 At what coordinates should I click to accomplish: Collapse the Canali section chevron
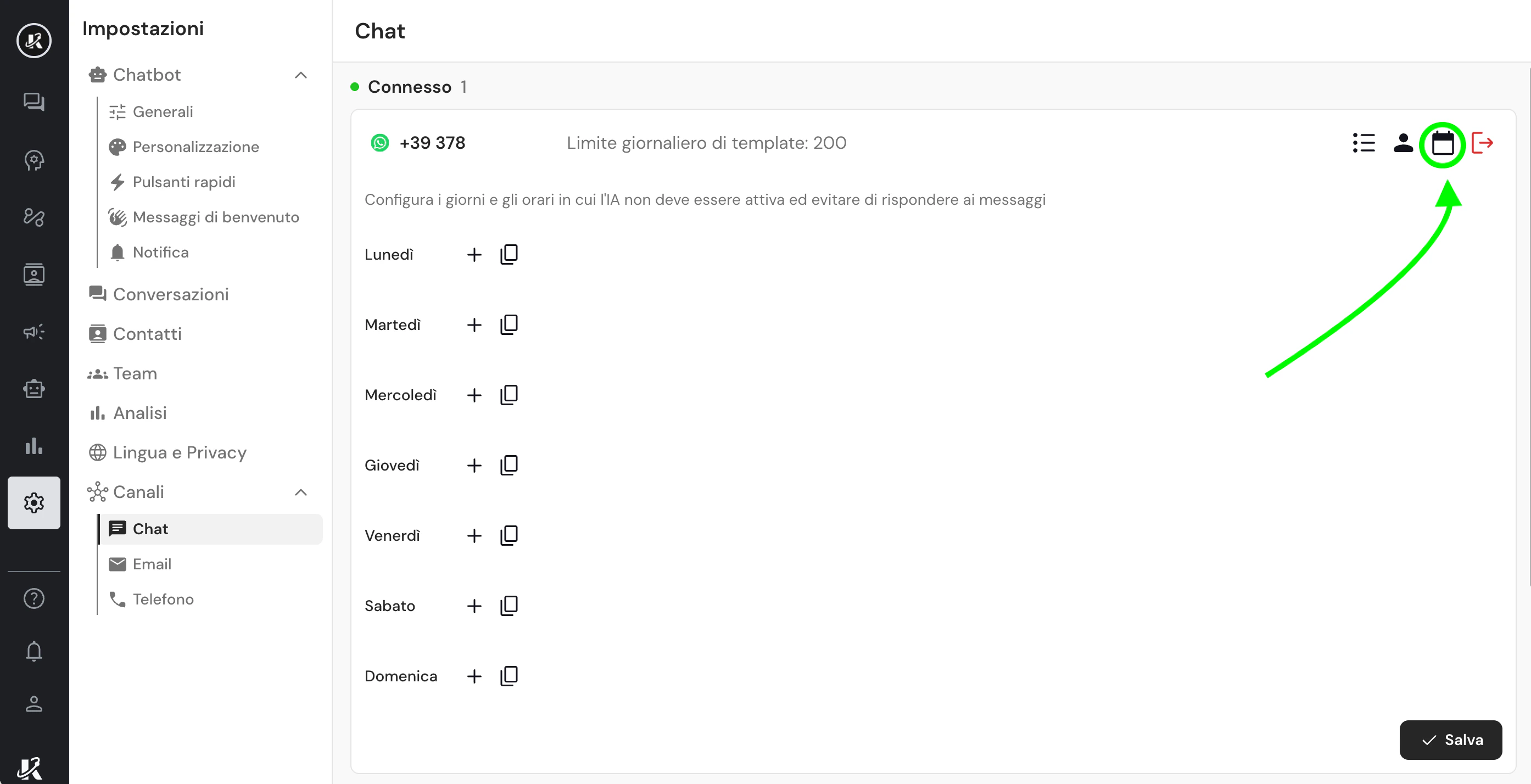click(x=301, y=492)
